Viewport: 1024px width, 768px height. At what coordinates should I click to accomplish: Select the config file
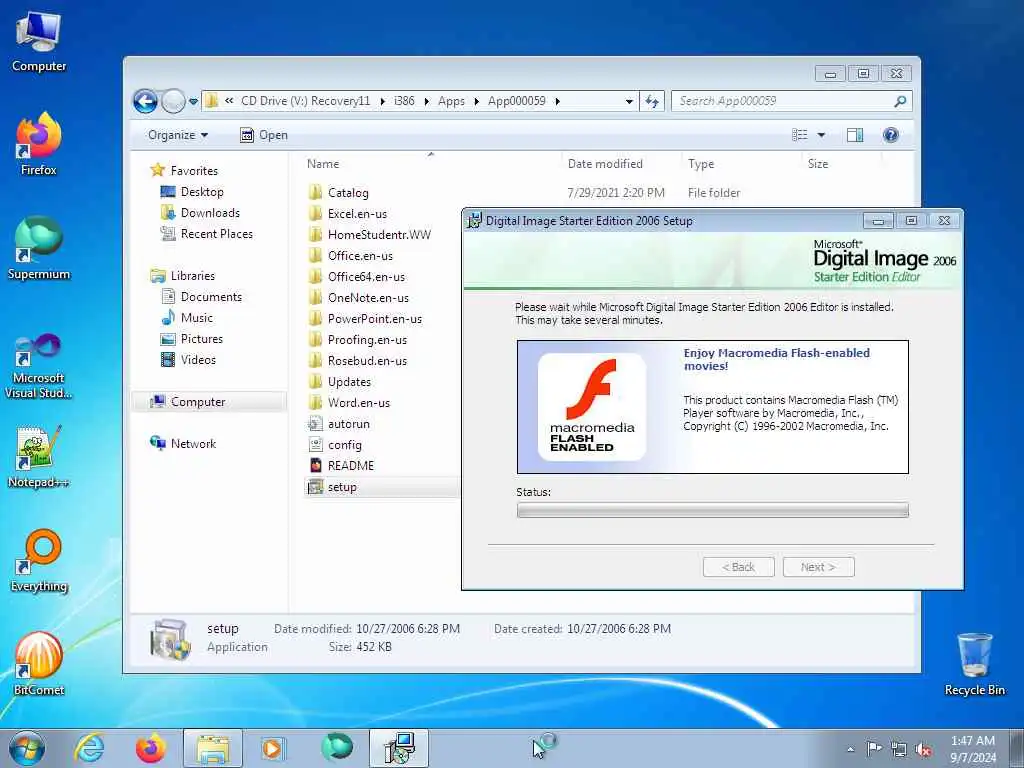(334, 445)
